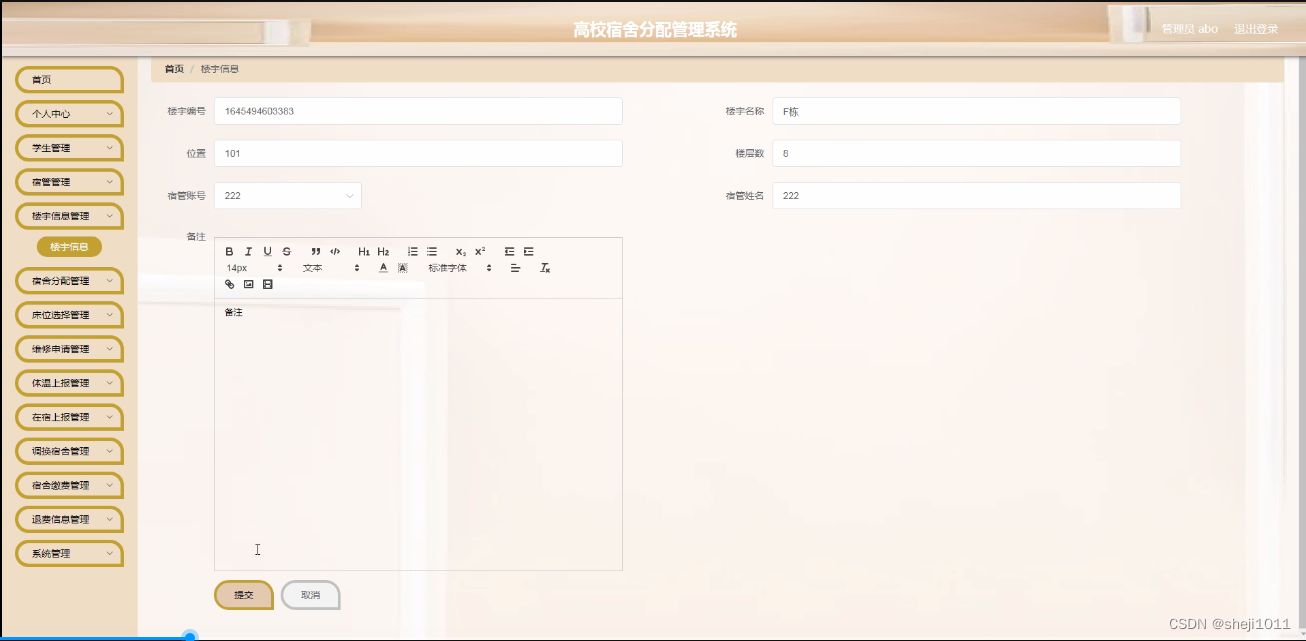
Task: Apply italic formatting in the remarks editor
Action: 248,252
